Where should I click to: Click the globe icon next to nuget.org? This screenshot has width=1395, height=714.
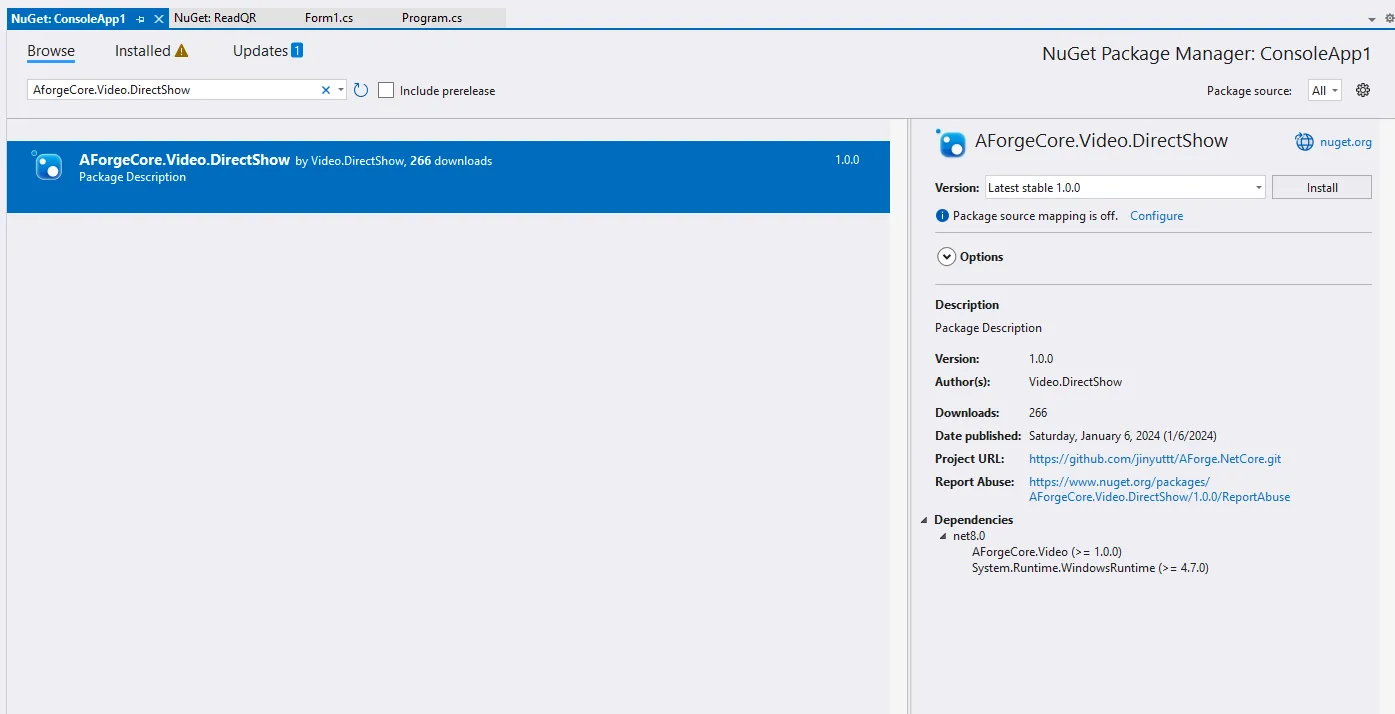(1304, 142)
